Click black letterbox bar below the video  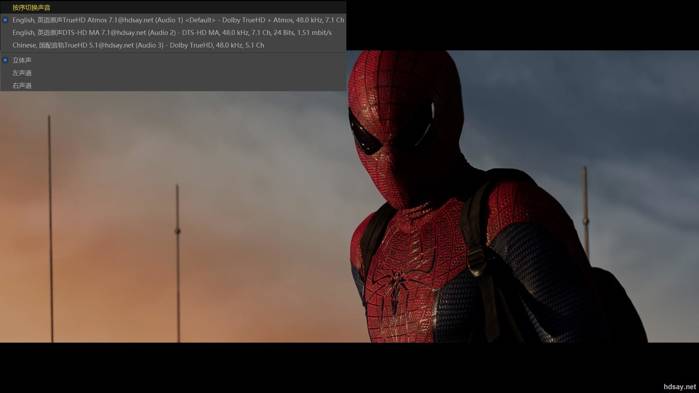point(350,368)
